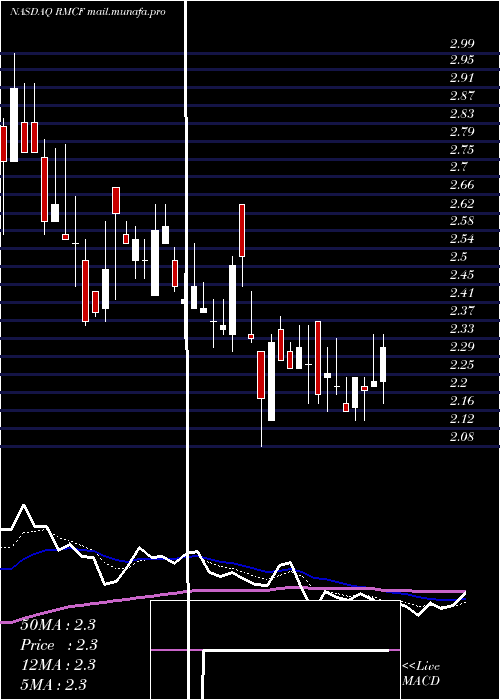This screenshot has height=700, width=500.
Task: Select the tall white candle under the 2.95 high
Action: click(14, 125)
